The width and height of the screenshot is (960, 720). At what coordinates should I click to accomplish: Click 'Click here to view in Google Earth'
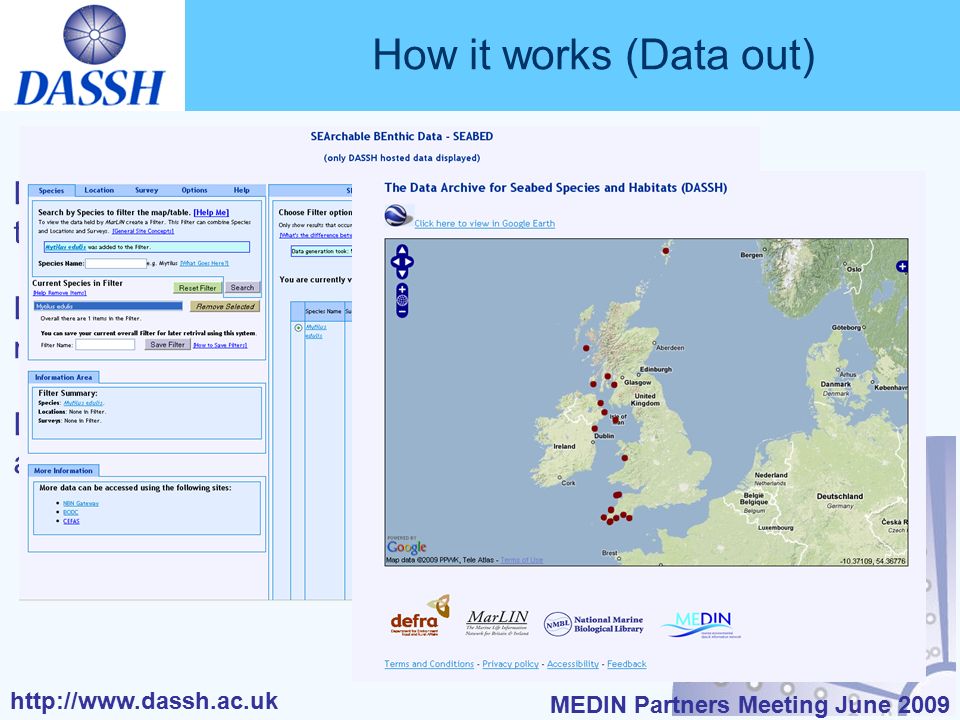[484, 223]
